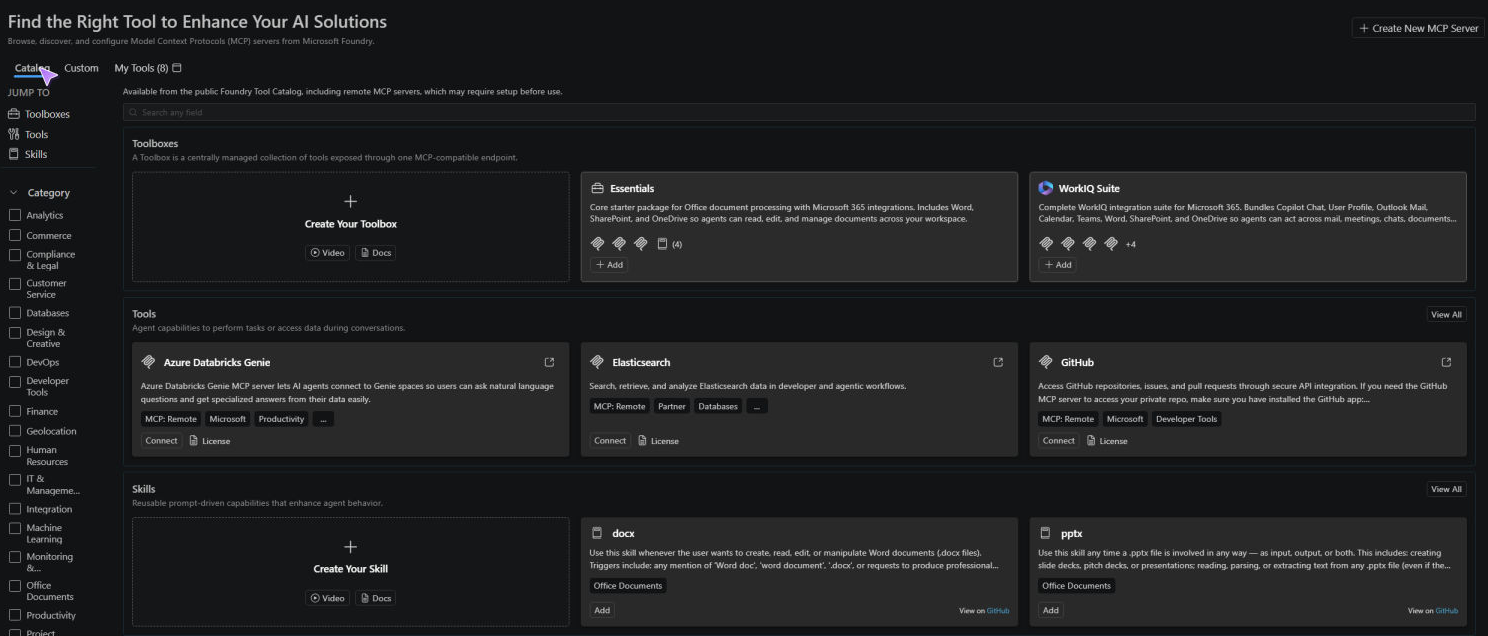Screen dimensions: 1488x636
Task: Add the Essentials toolbox
Action: [x=609, y=265]
